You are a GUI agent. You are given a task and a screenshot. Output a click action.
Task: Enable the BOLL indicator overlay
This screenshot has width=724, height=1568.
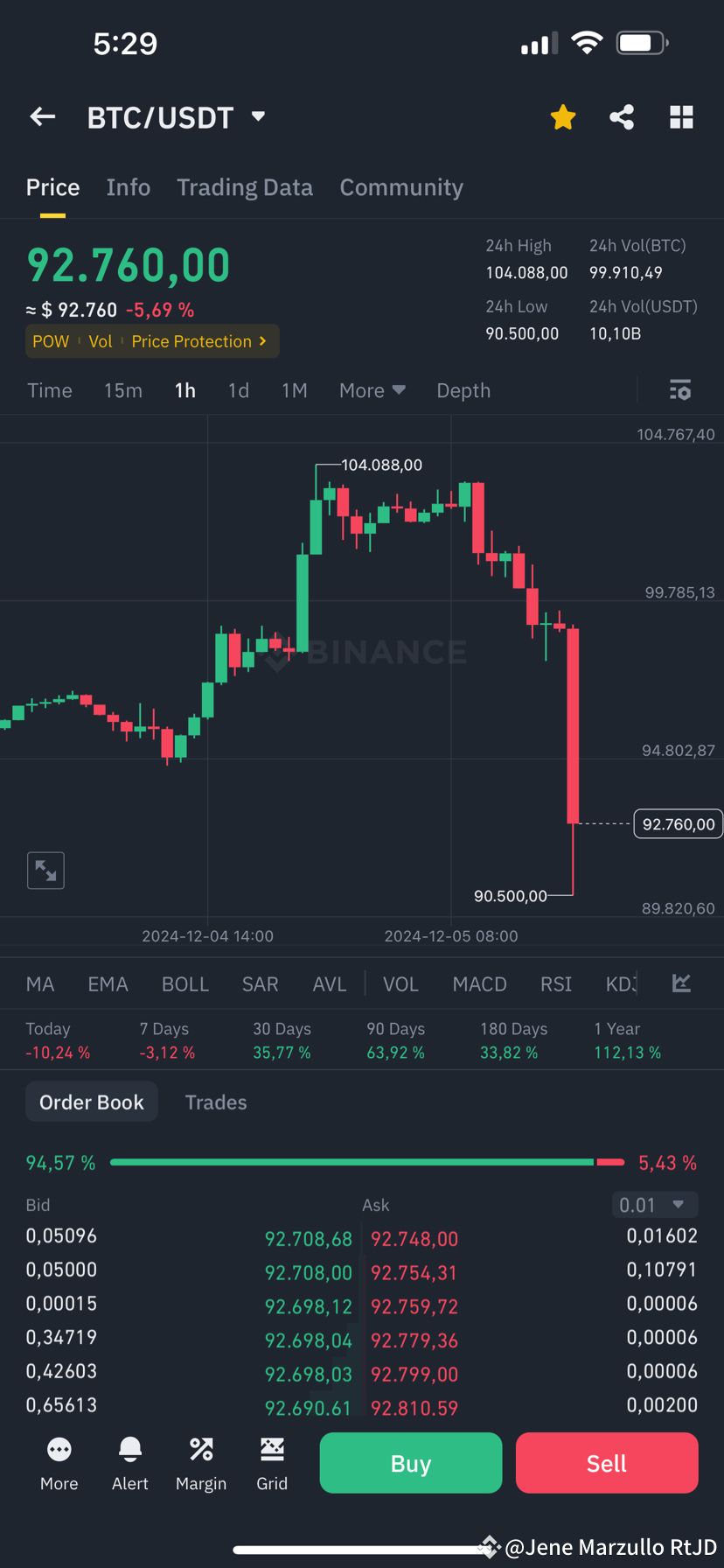(184, 983)
